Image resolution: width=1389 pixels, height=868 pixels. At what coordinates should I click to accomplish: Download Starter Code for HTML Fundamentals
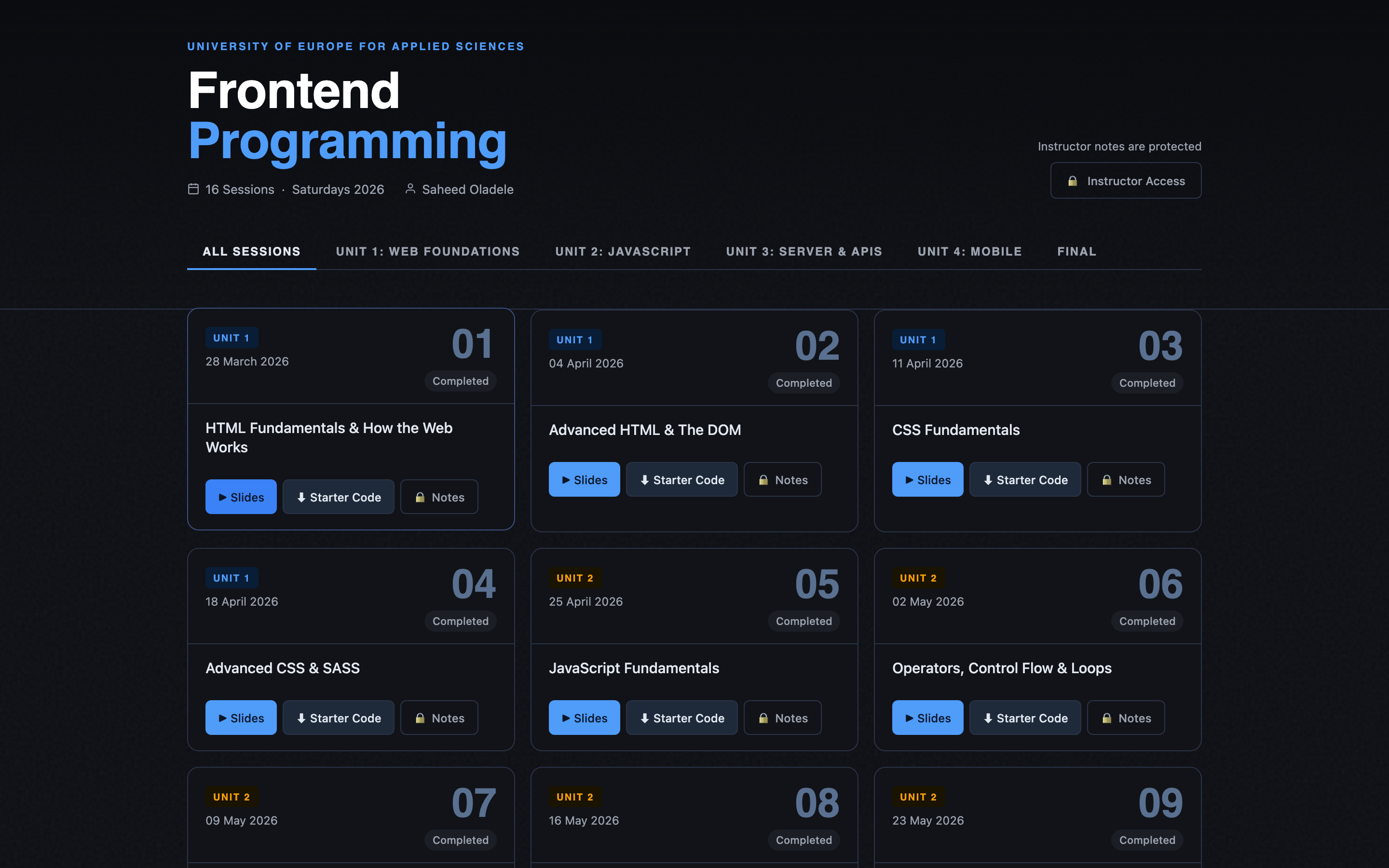339,497
